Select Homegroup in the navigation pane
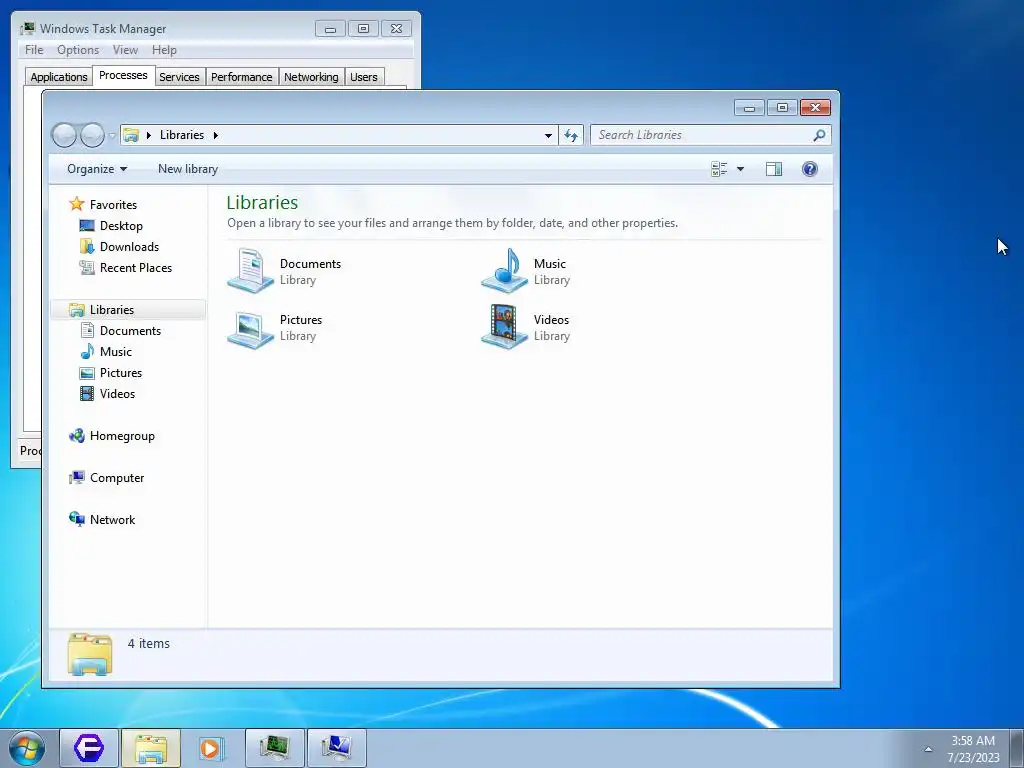This screenshot has width=1024, height=768. pos(122,436)
